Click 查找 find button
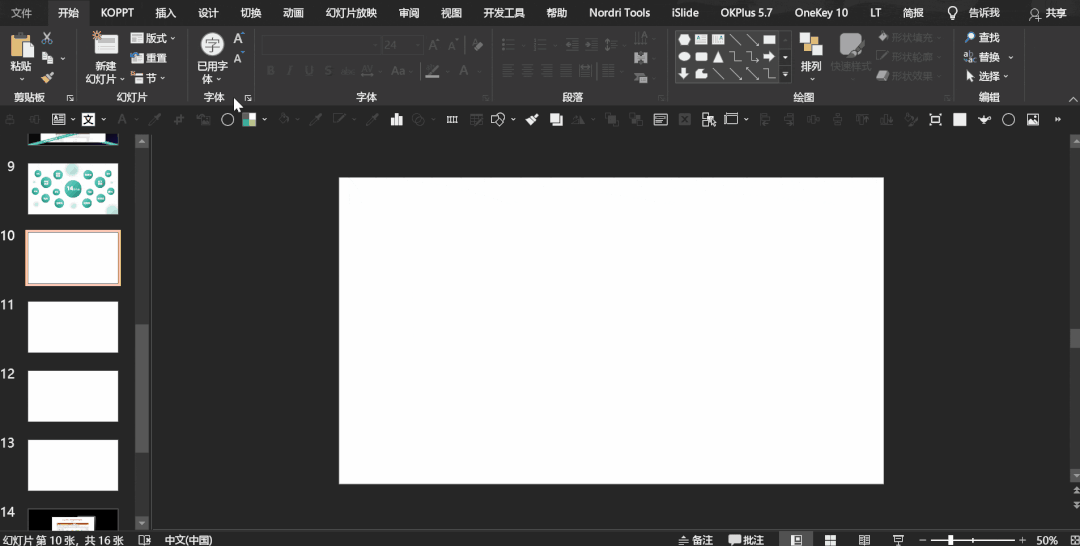The width and height of the screenshot is (1080, 546). (x=982, y=38)
